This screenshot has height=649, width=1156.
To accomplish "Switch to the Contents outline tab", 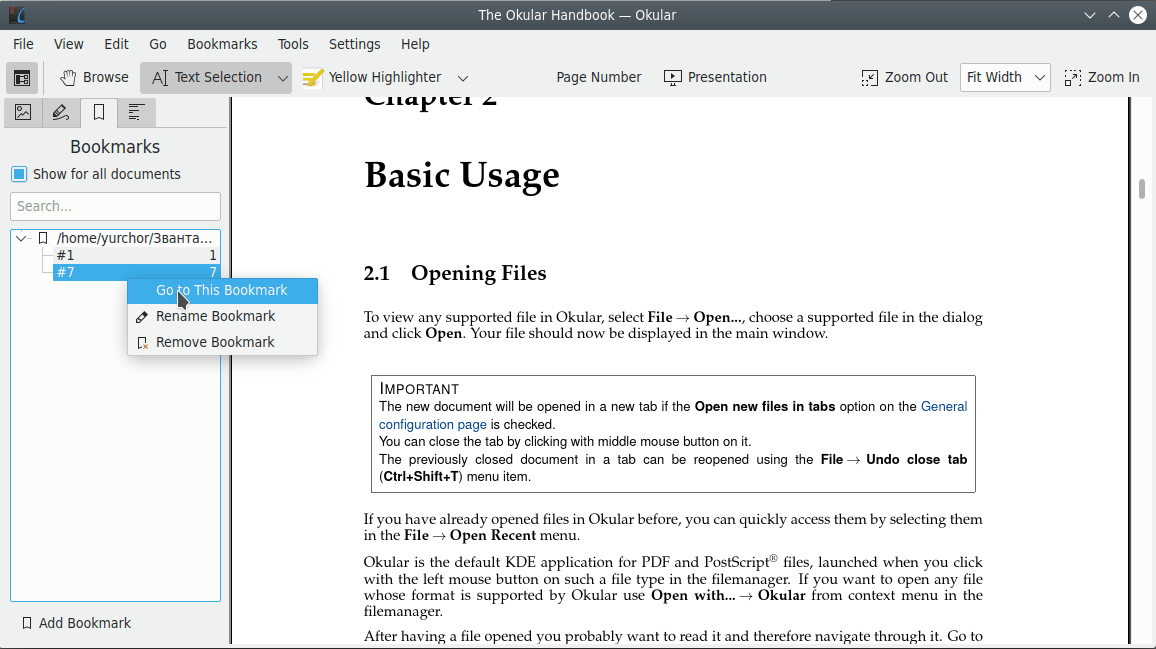I will coord(137,113).
